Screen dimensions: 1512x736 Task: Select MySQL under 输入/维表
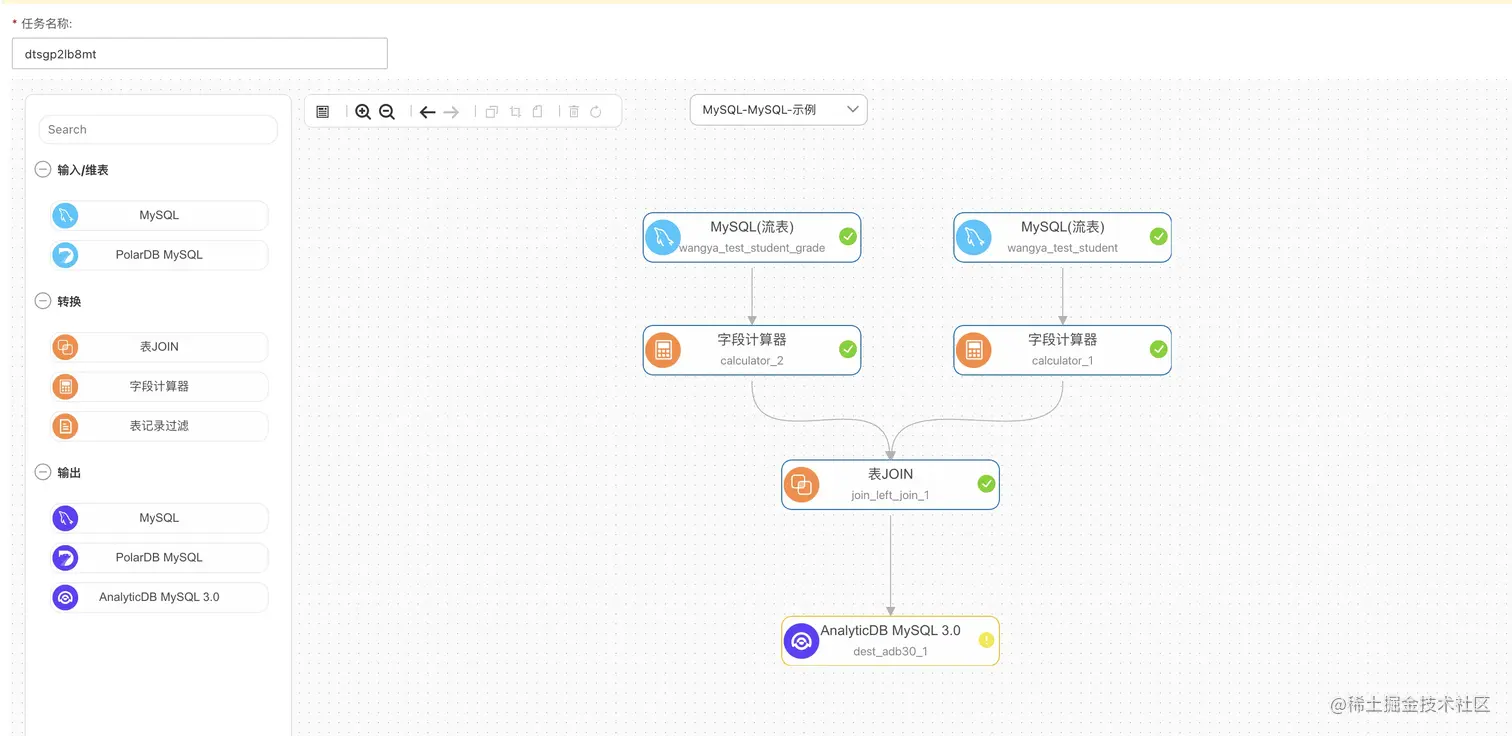159,215
